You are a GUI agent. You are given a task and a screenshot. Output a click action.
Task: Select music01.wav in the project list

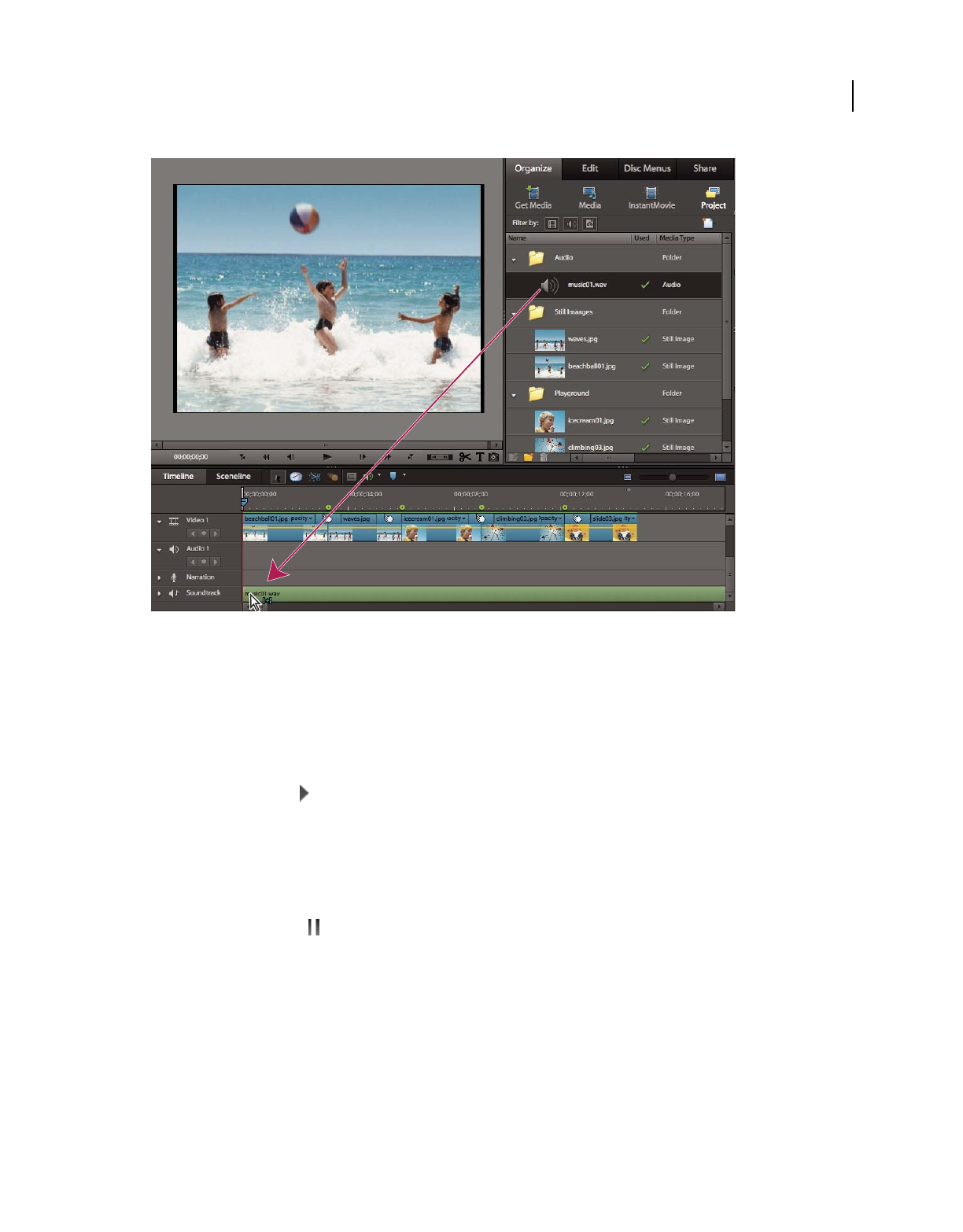click(614, 285)
